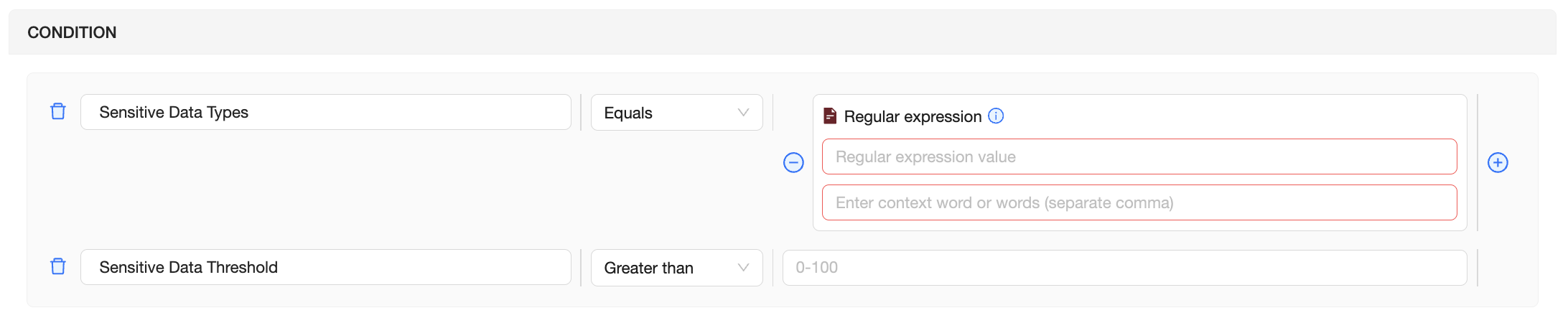The width and height of the screenshot is (1568, 313).
Task: Select the Sensitive Data Threshold field
Action: [325, 267]
